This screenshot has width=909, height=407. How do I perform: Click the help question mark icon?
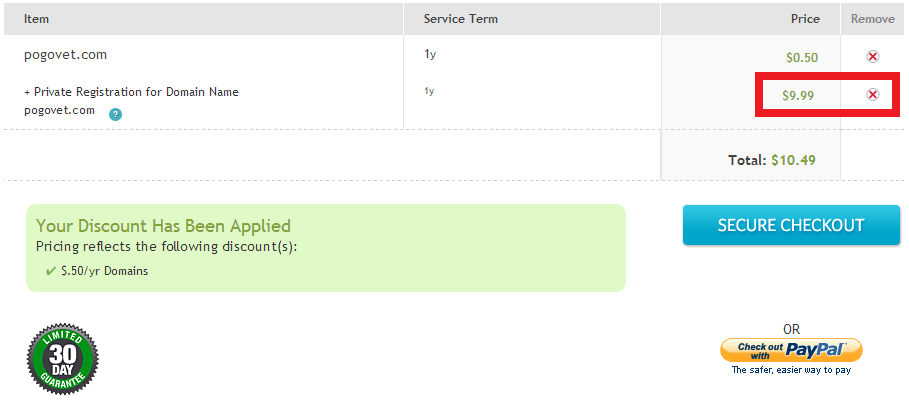pyautogui.click(x=116, y=114)
